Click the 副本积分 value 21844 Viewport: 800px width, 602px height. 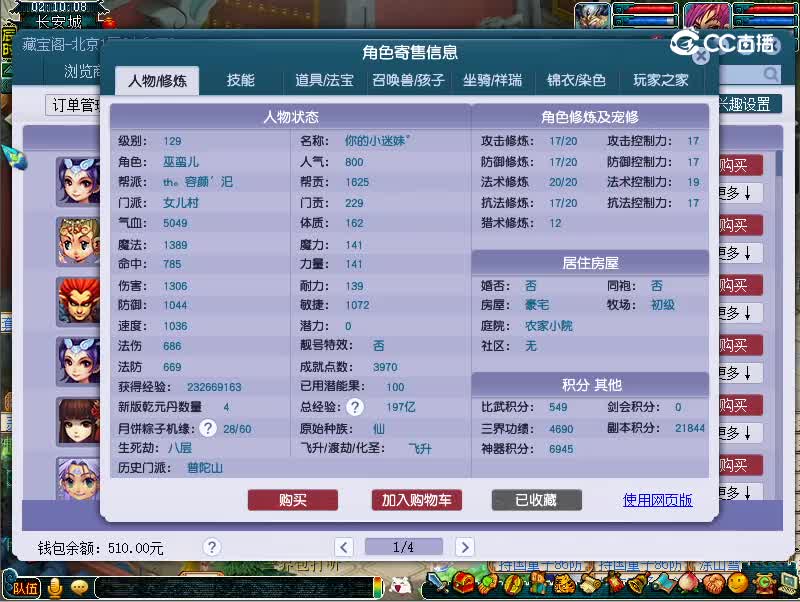(690, 428)
